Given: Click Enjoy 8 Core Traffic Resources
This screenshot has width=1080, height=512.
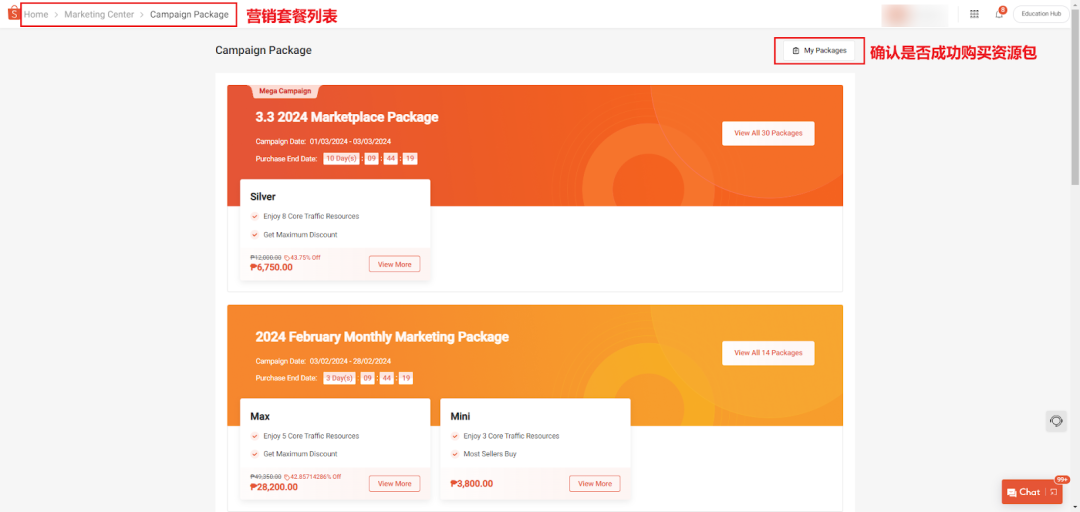Looking at the screenshot, I should click(311, 216).
